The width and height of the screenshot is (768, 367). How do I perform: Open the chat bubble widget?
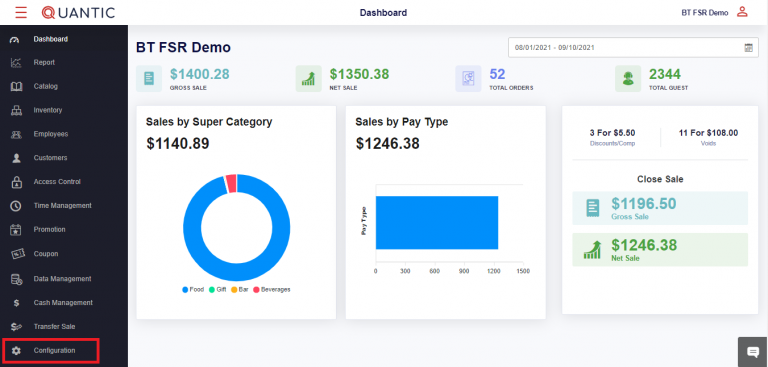(x=753, y=352)
